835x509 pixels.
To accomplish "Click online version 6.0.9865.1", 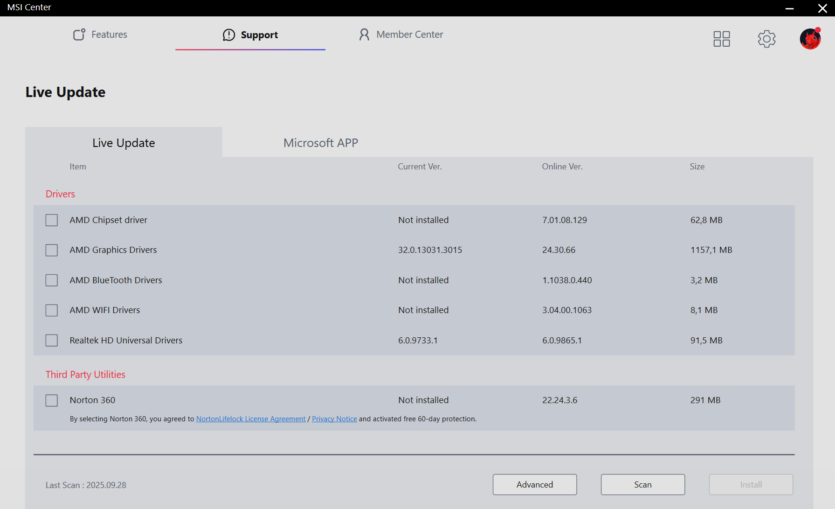I will [562, 340].
